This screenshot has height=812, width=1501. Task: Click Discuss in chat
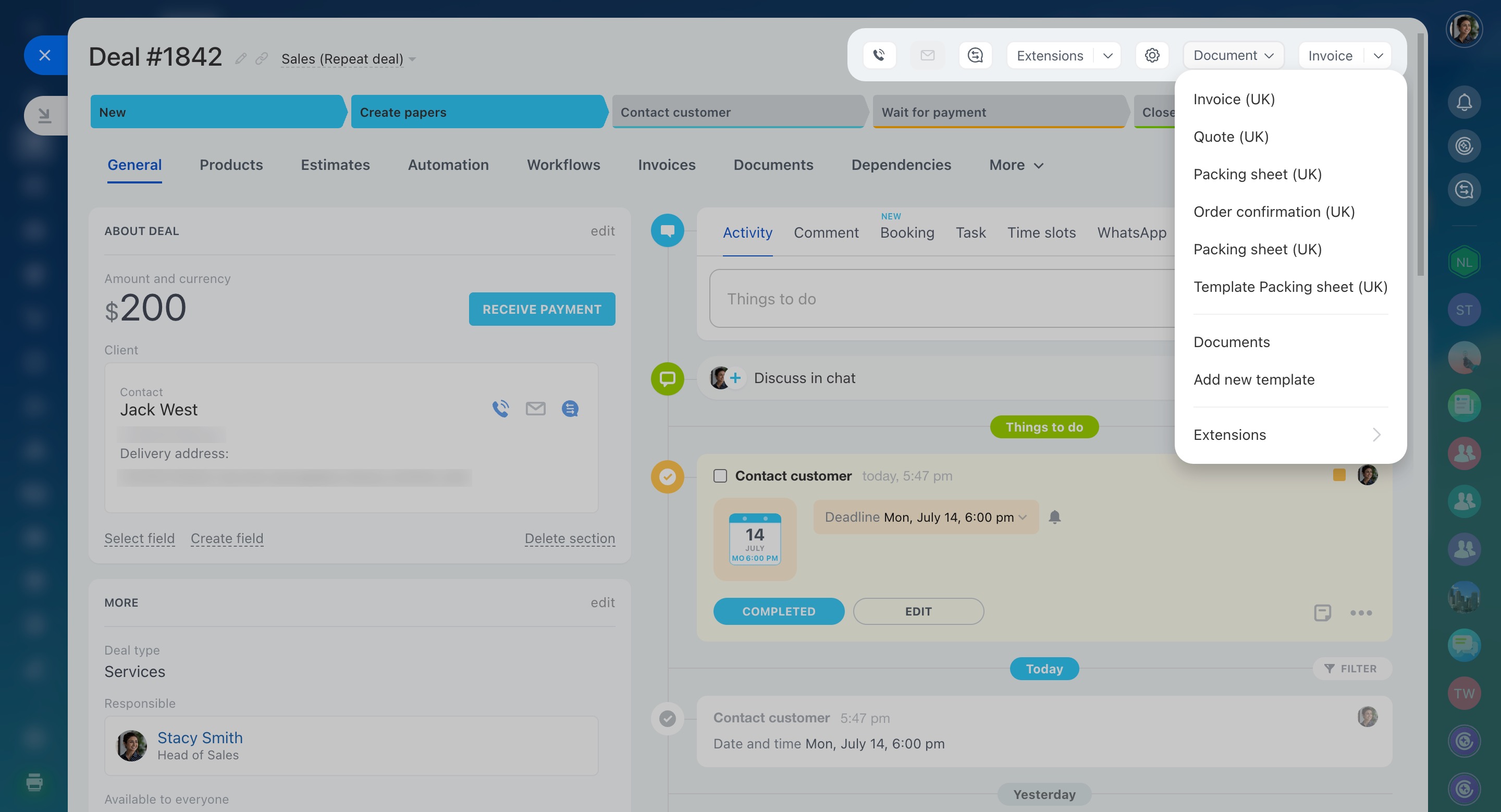(x=804, y=378)
